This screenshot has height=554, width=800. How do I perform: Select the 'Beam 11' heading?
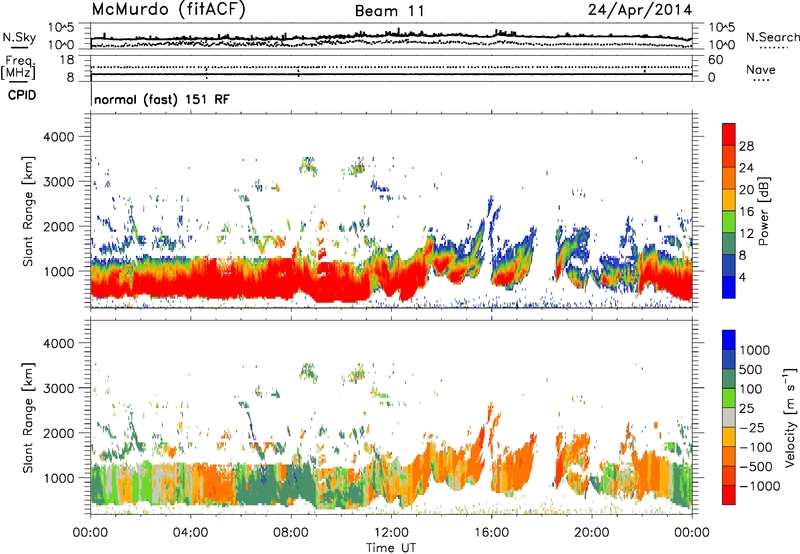pyautogui.click(x=390, y=11)
